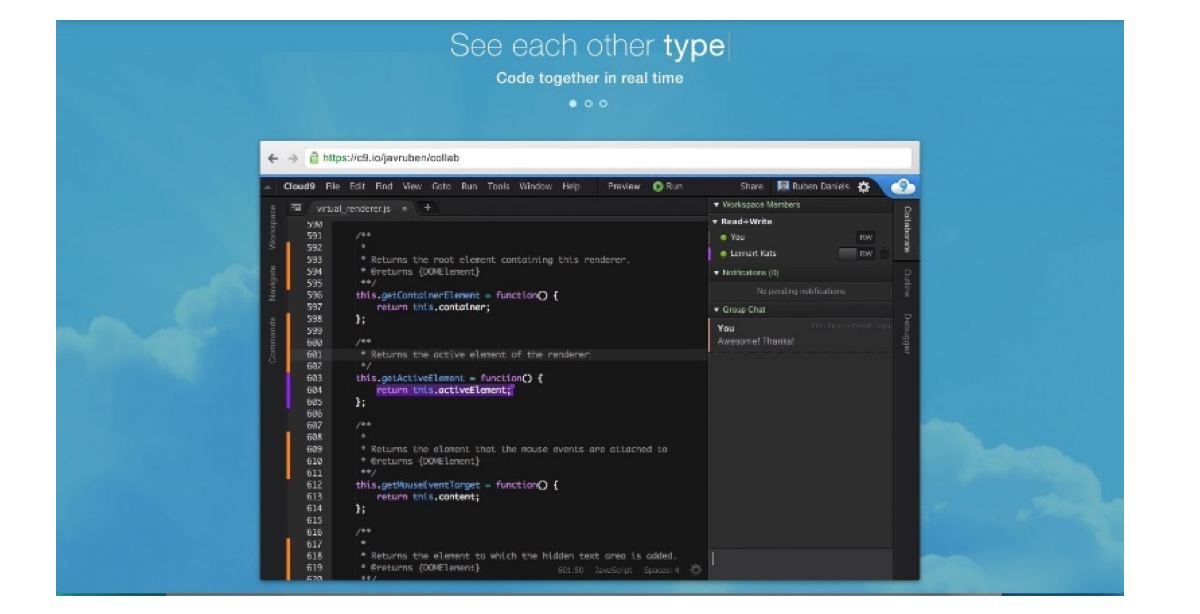
Task: Open the Goto menu
Action: tap(442, 186)
